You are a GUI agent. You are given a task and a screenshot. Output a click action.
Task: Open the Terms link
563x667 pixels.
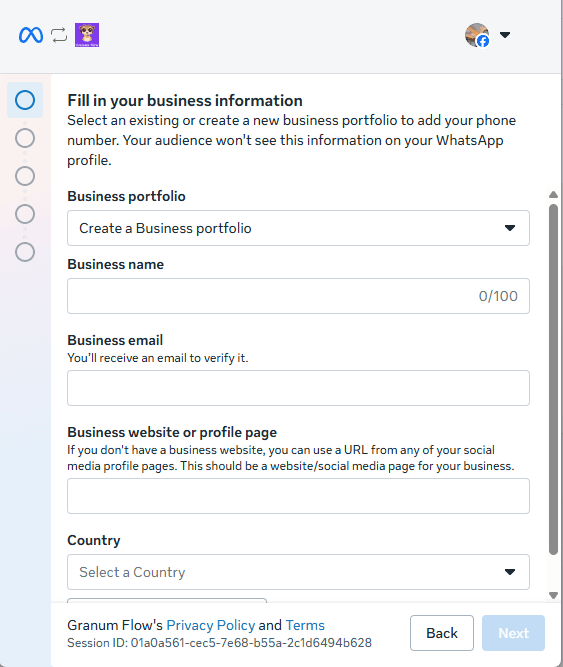coord(305,625)
